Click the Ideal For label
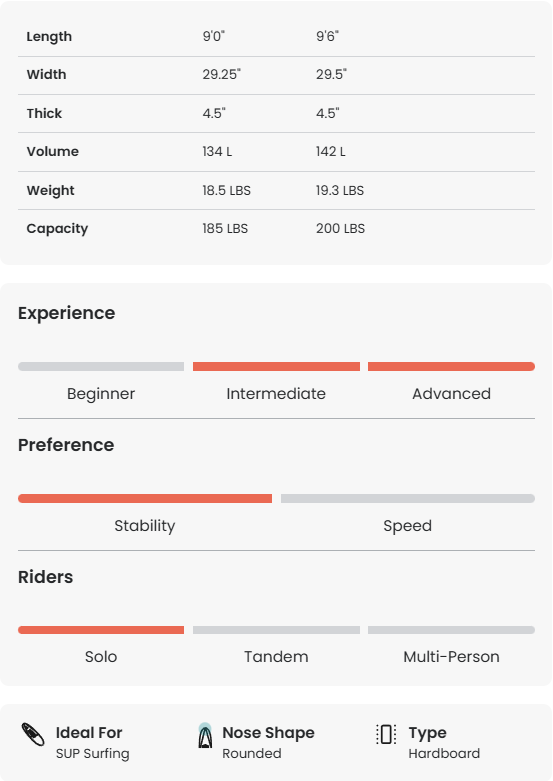The height and width of the screenshot is (781, 553). (x=89, y=733)
